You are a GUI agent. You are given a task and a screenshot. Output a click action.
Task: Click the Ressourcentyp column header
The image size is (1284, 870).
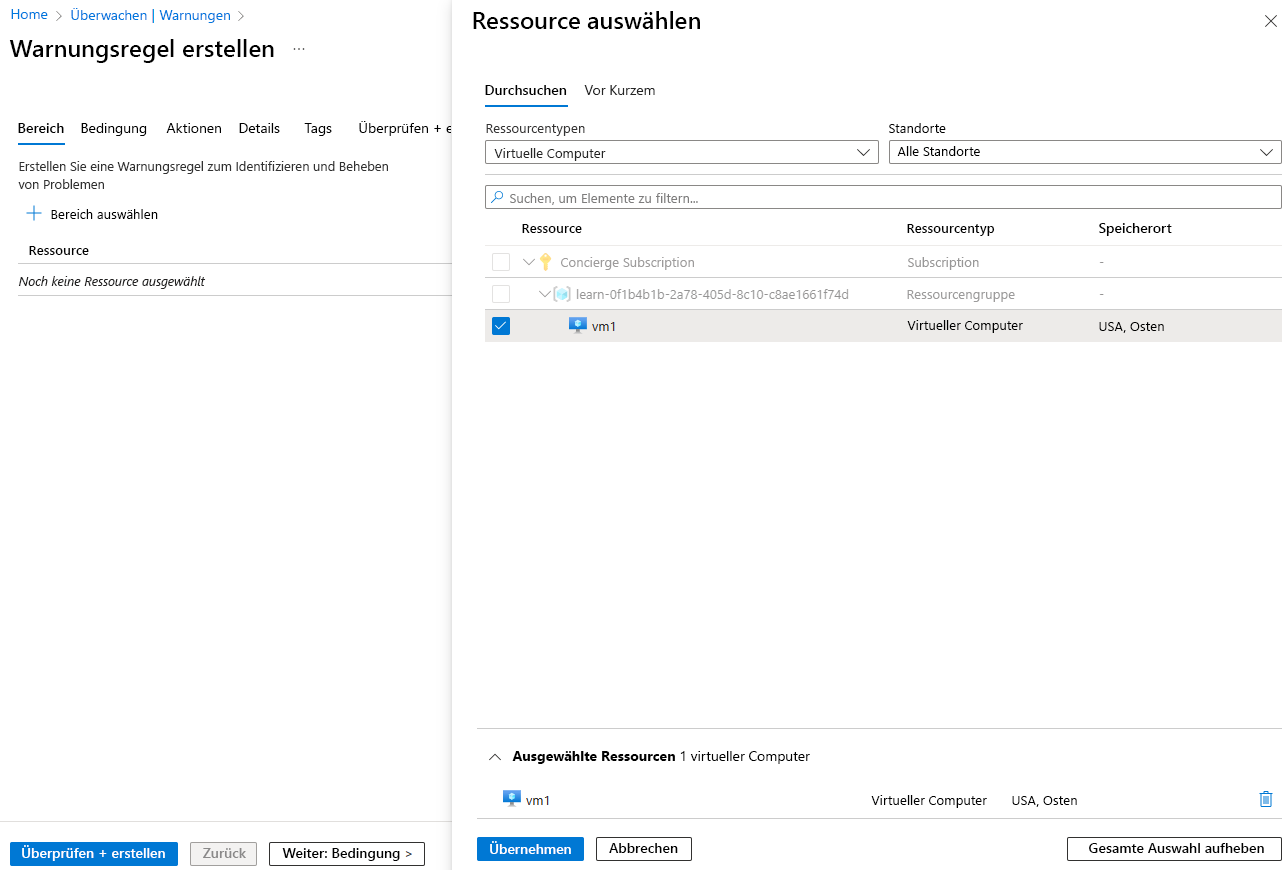(950, 228)
